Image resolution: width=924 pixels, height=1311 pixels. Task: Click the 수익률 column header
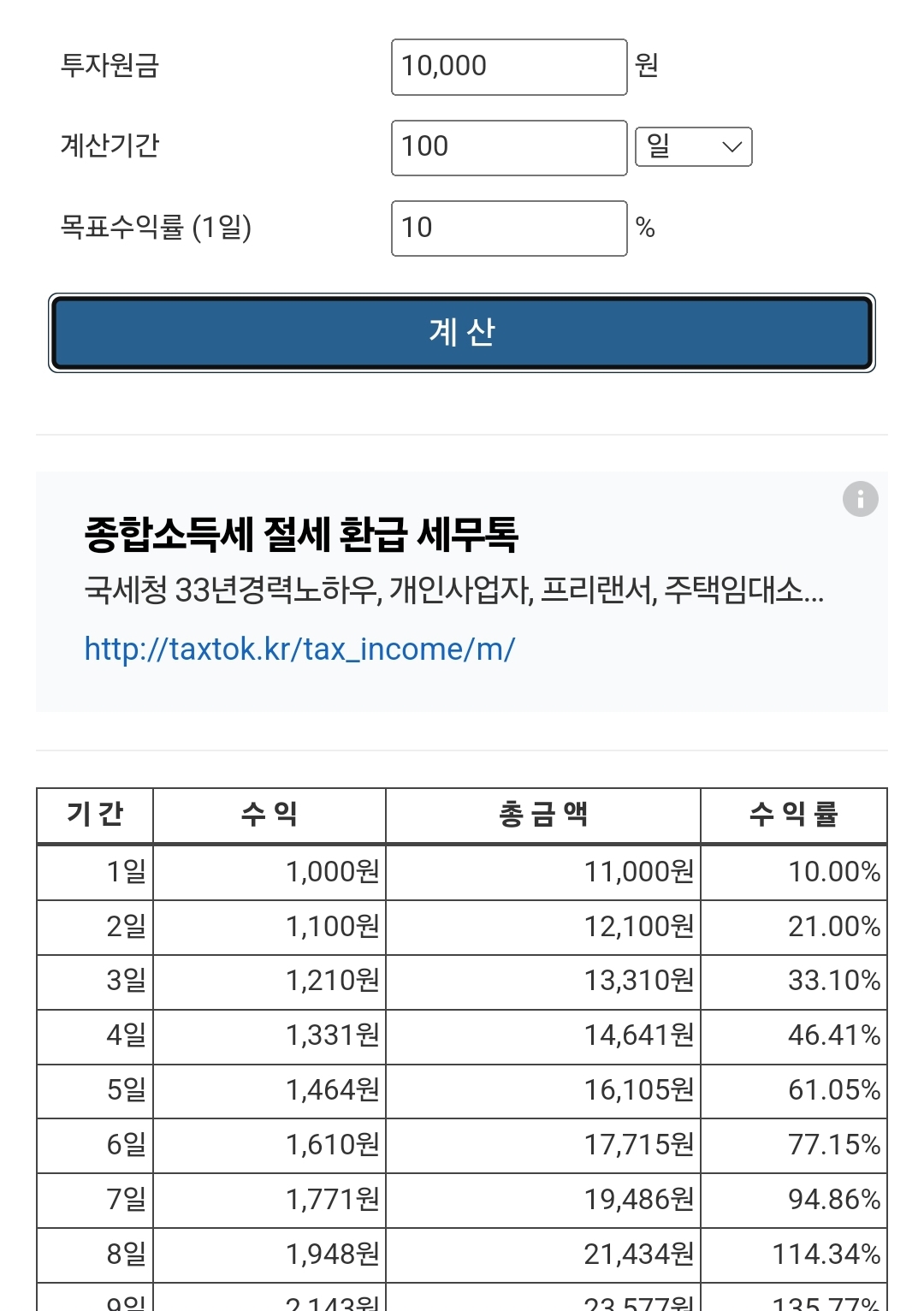coord(794,815)
